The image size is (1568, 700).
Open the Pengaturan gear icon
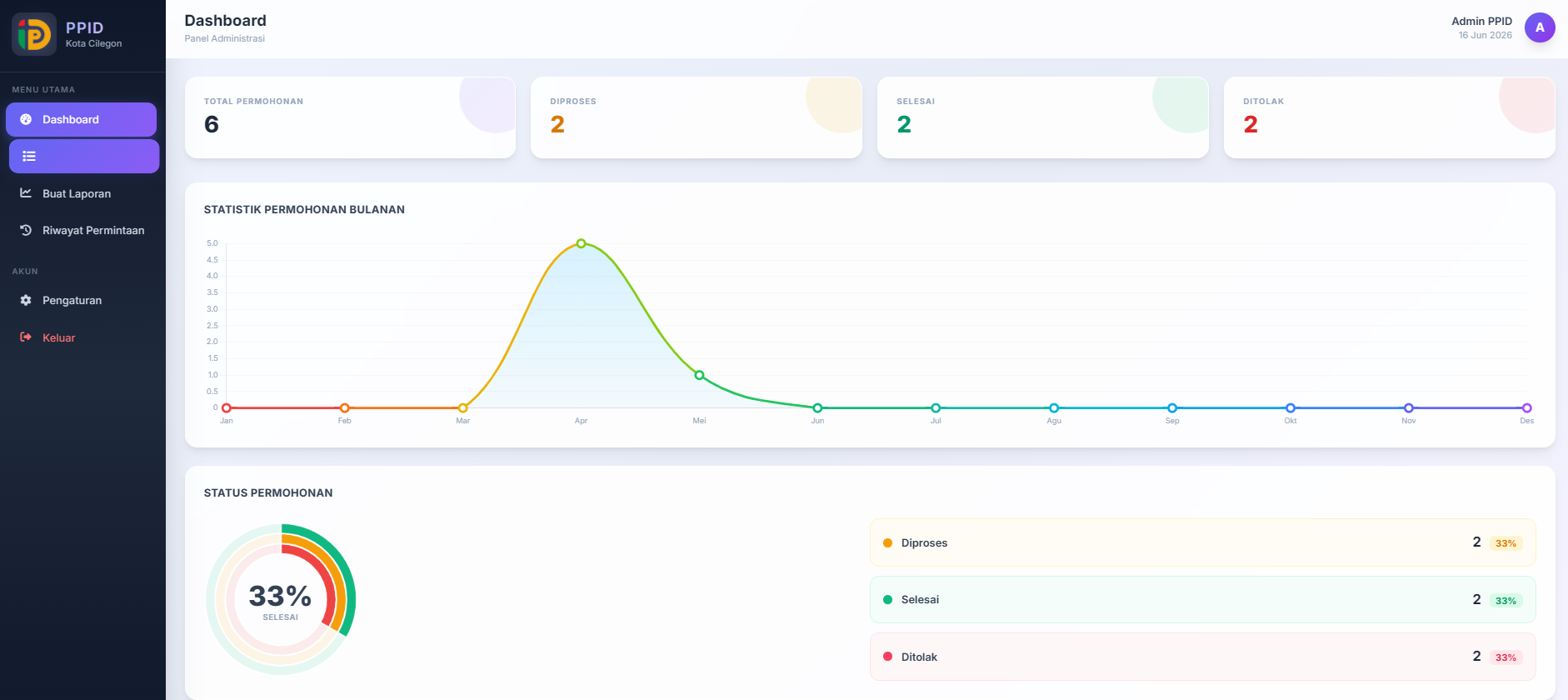pos(26,300)
